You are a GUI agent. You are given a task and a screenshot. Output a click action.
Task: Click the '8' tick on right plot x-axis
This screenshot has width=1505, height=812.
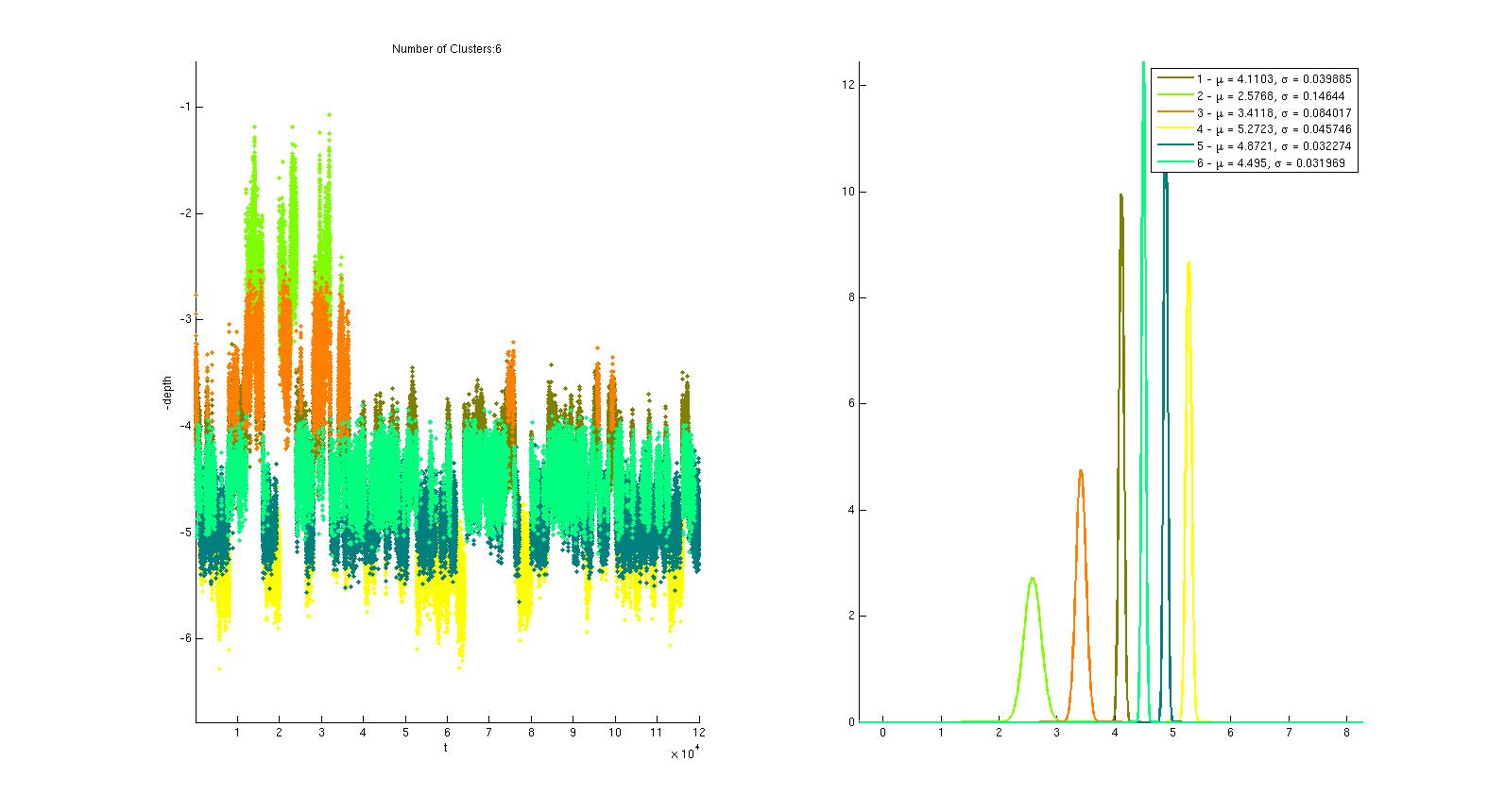1346,733
